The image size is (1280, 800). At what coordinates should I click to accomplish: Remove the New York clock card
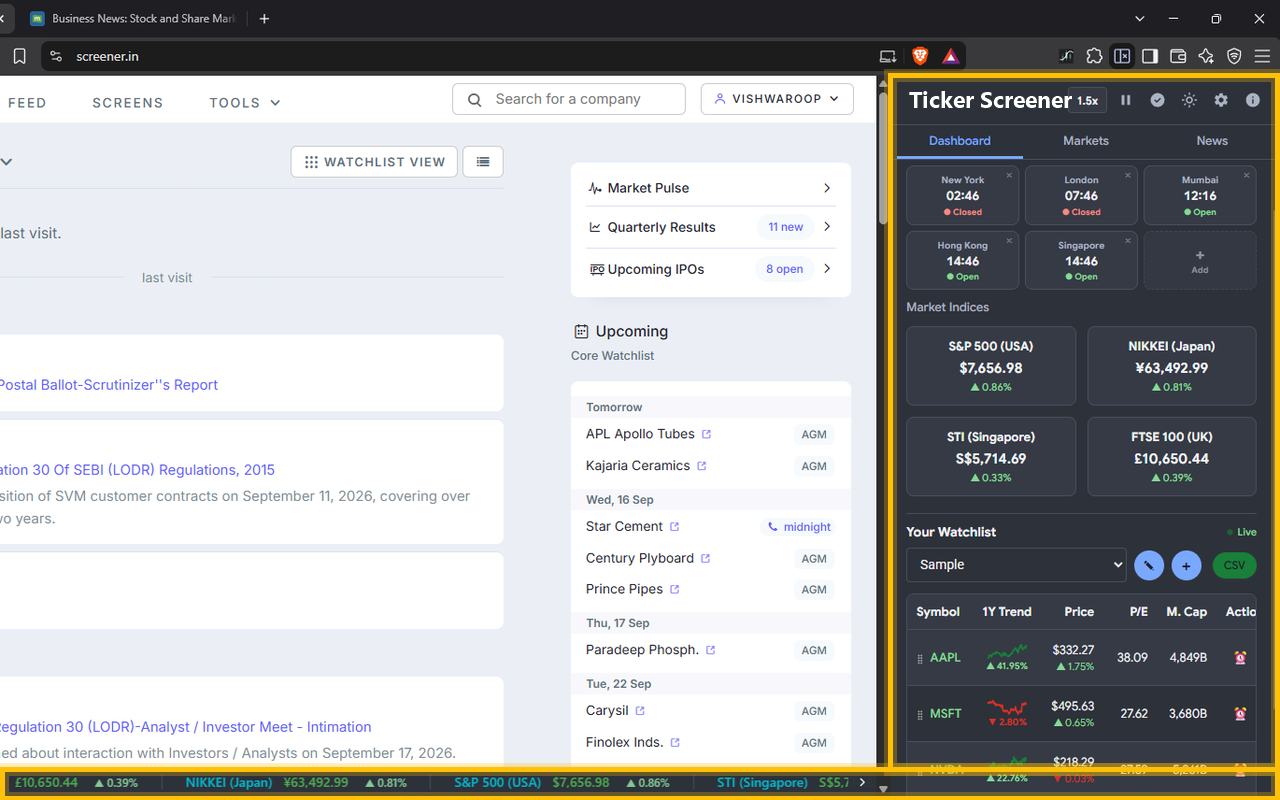pos(1009,176)
